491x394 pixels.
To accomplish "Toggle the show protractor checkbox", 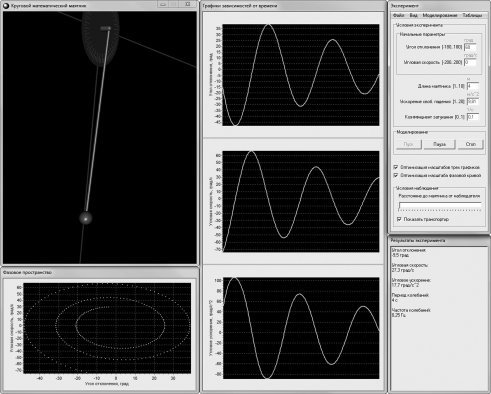I will 399,219.
